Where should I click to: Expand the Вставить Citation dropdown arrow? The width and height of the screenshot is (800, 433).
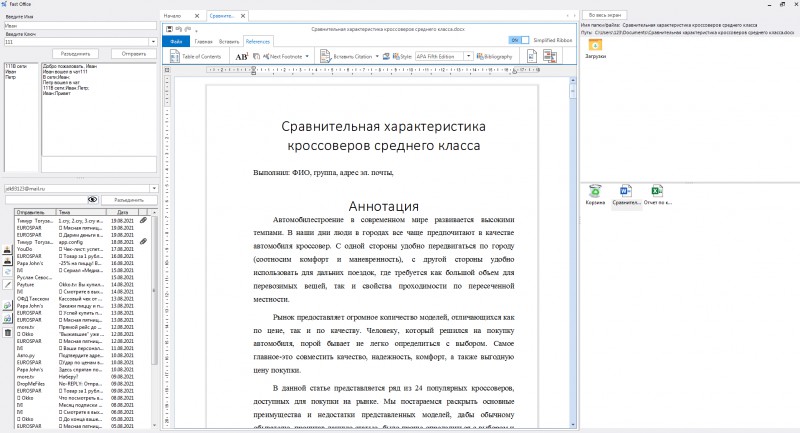[377, 56]
